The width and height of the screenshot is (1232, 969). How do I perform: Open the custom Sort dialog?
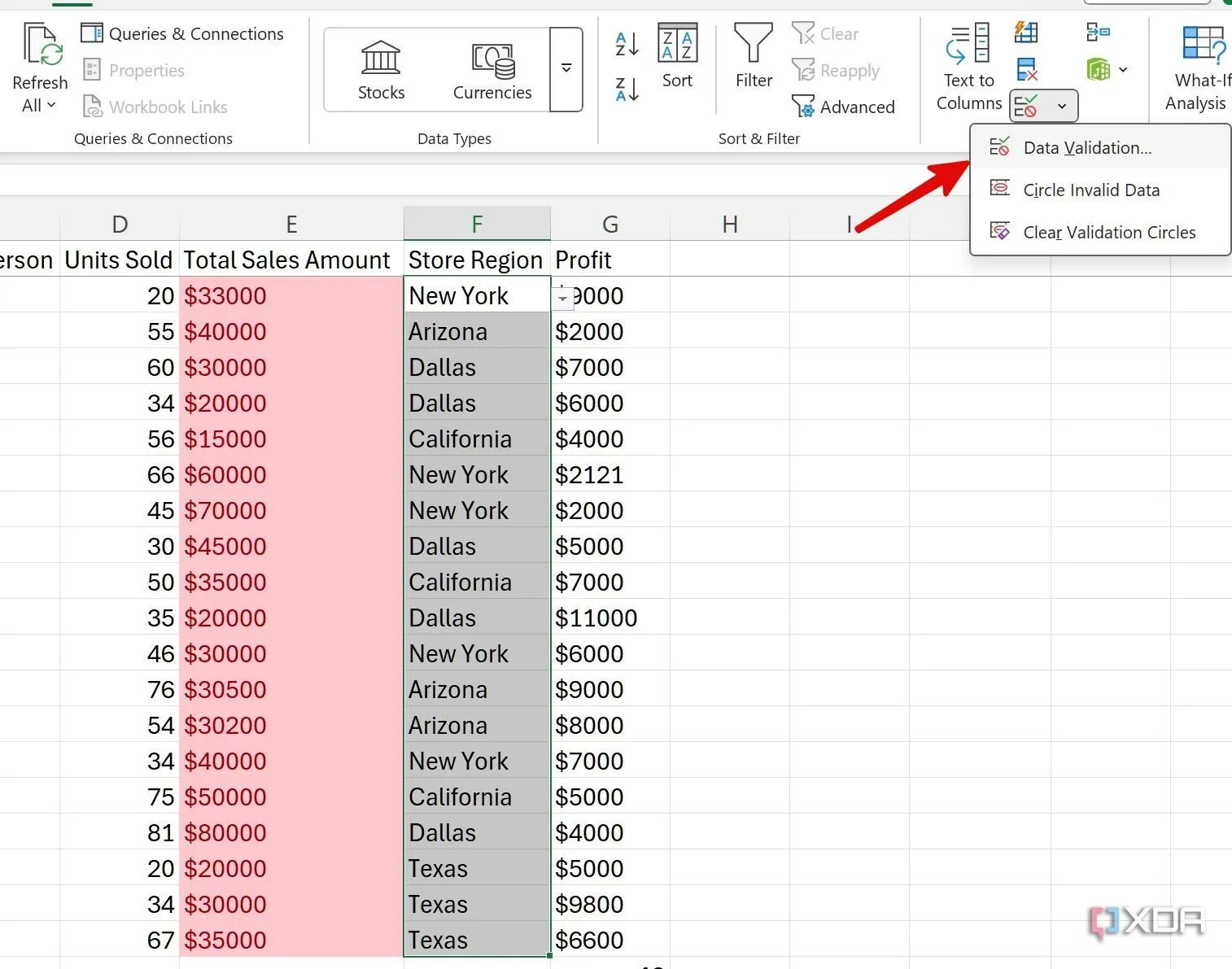coord(676,56)
